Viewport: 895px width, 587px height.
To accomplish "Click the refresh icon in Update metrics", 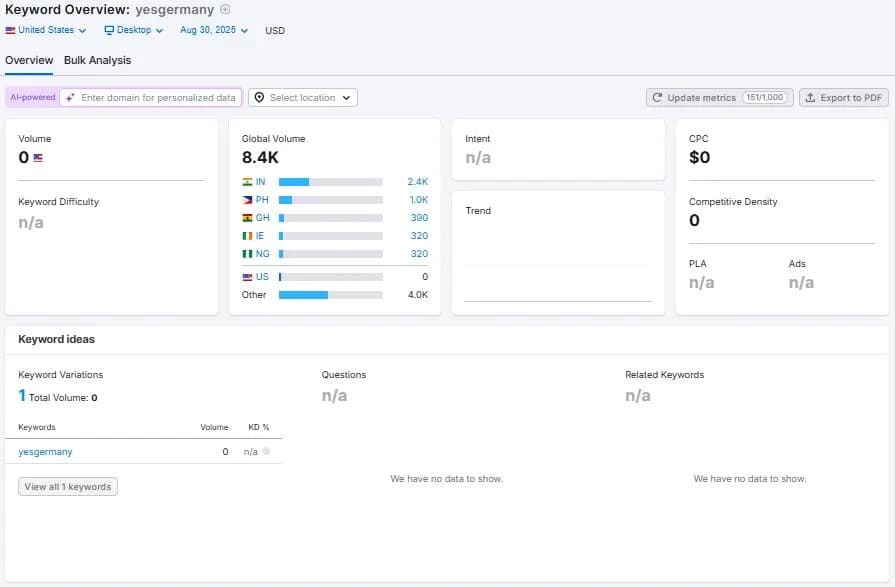I will [x=657, y=98].
